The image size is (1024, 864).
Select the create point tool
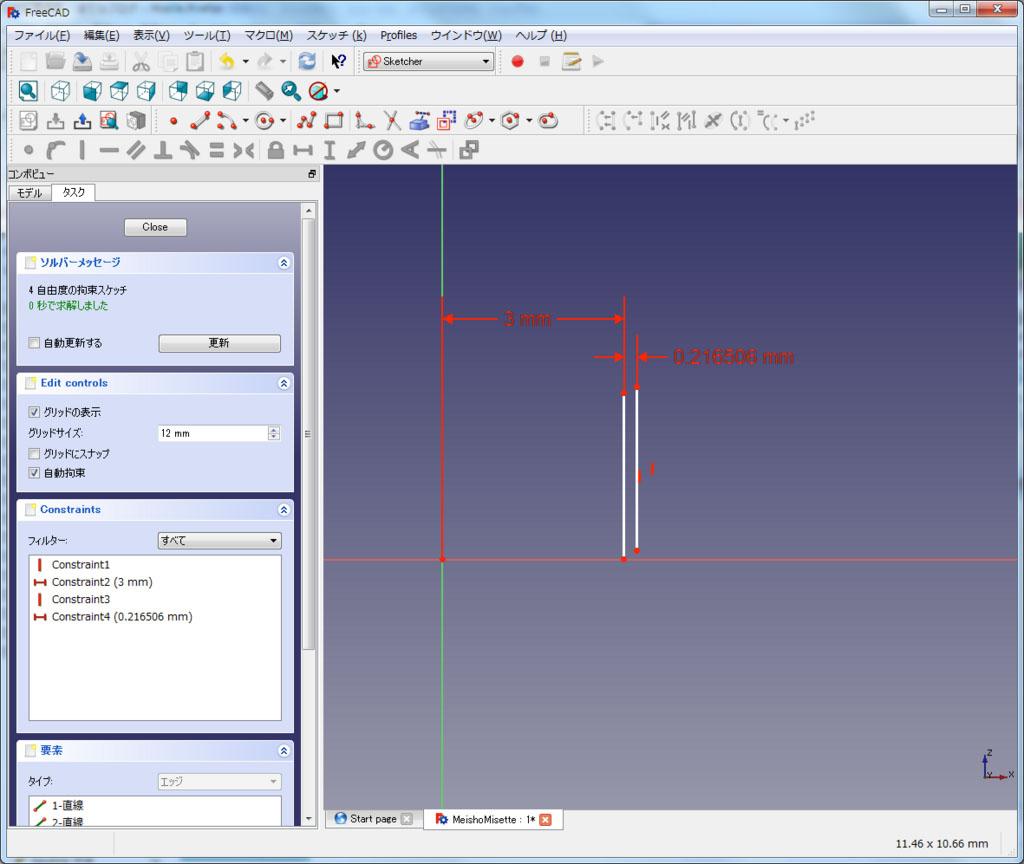coord(174,121)
